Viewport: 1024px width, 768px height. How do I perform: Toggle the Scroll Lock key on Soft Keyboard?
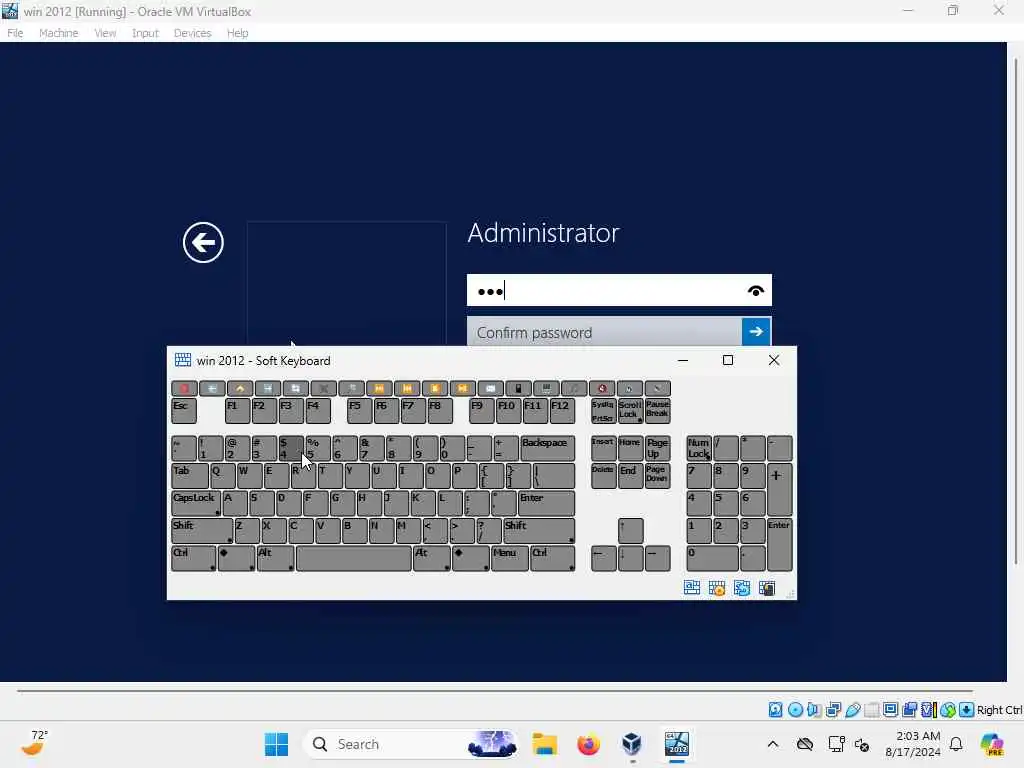click(630, 411)
